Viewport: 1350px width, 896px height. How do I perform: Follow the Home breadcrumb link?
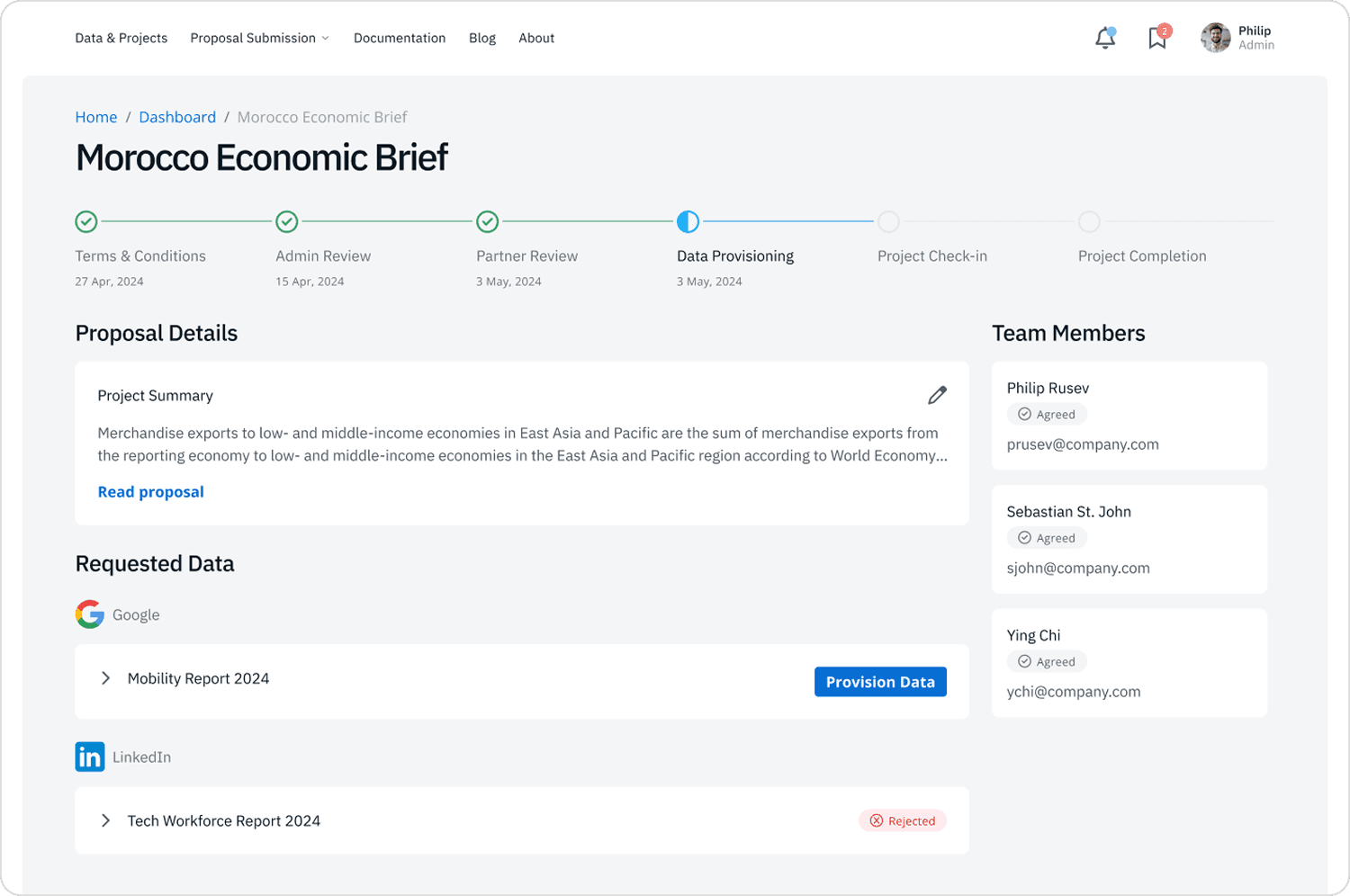[x=96, y=117]
